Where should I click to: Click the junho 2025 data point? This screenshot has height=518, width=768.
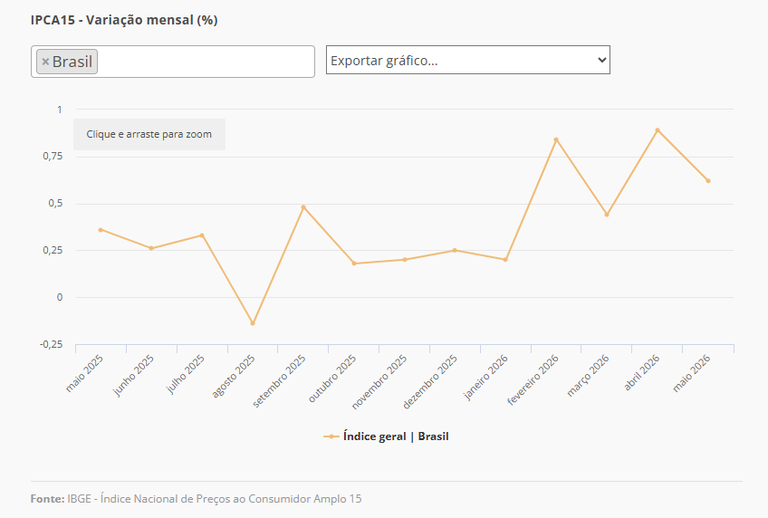tap(151, 248)
